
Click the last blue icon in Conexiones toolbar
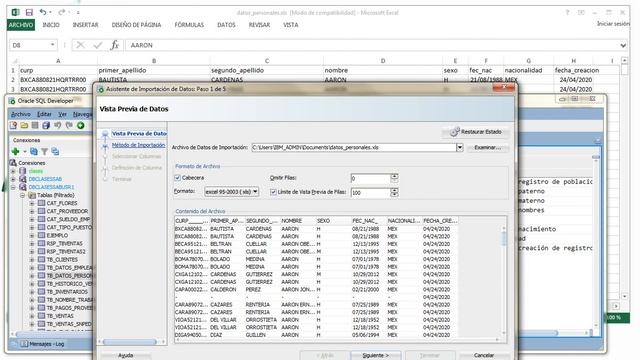click(55, 151)
